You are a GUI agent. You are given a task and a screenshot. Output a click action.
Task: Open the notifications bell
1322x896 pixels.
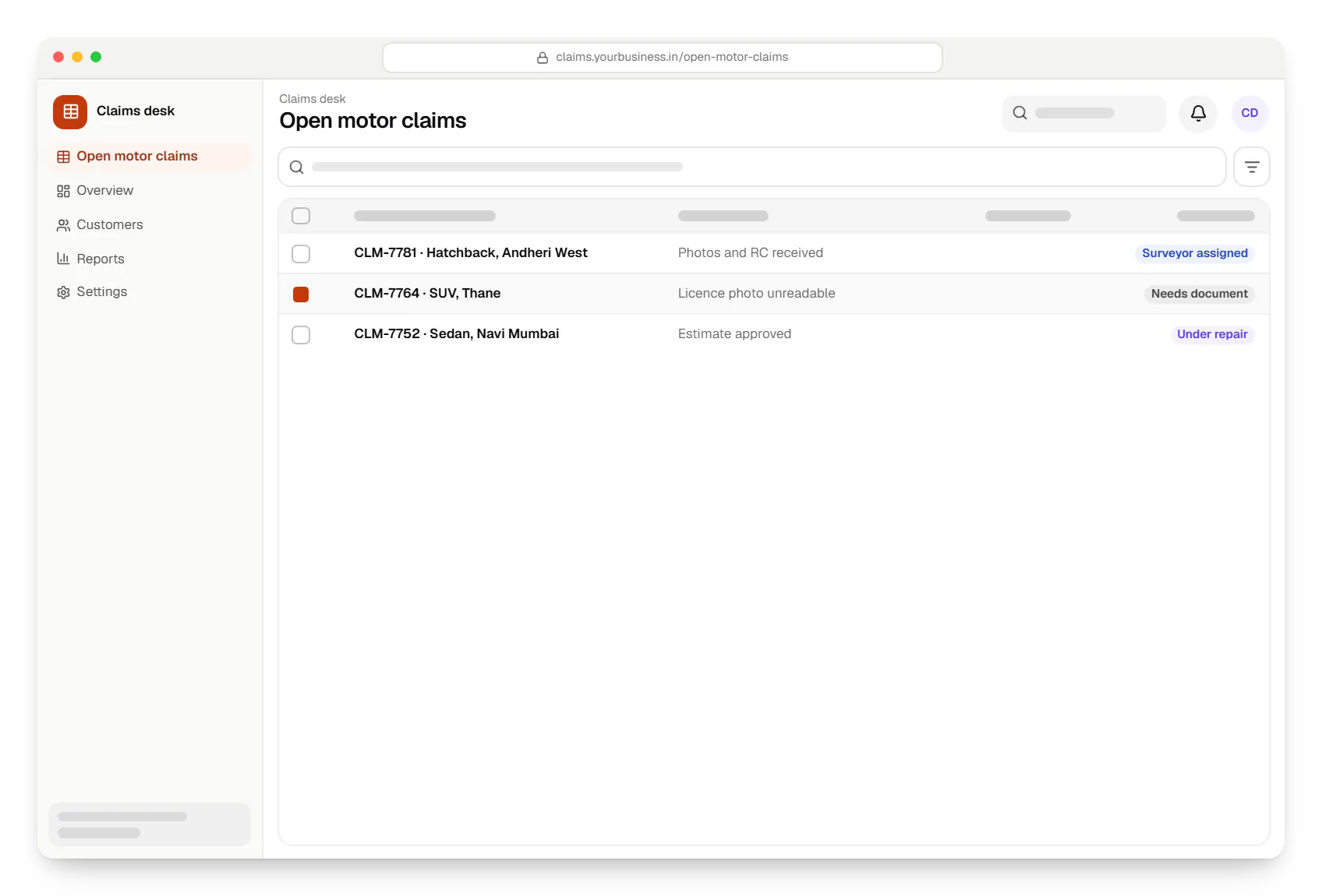point(1198,113)
